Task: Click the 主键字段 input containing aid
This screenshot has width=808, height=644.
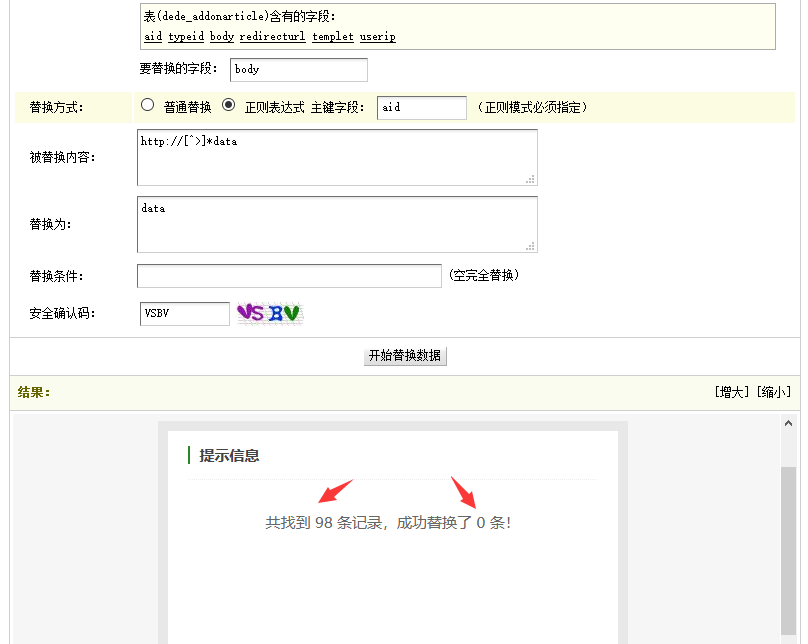Action: [x=421, y=107]
